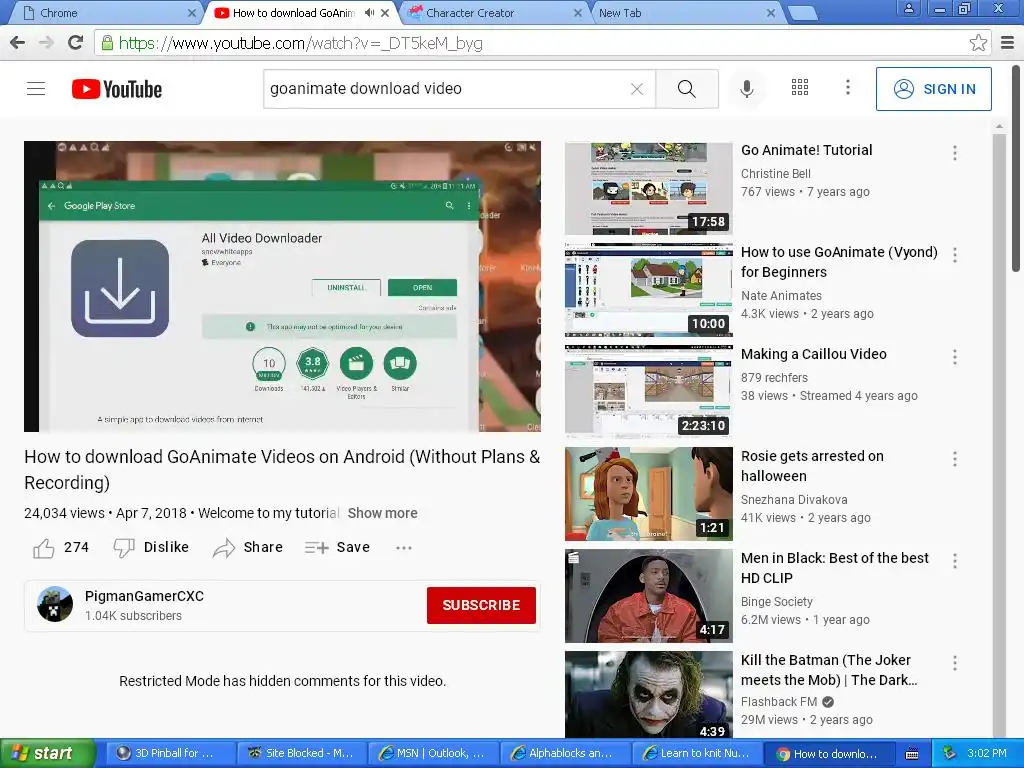Image resolution: width=1024 pixels, height=768 pixels.
Task: Click the system clock 3:02 PM
Action: click(986, 753)
